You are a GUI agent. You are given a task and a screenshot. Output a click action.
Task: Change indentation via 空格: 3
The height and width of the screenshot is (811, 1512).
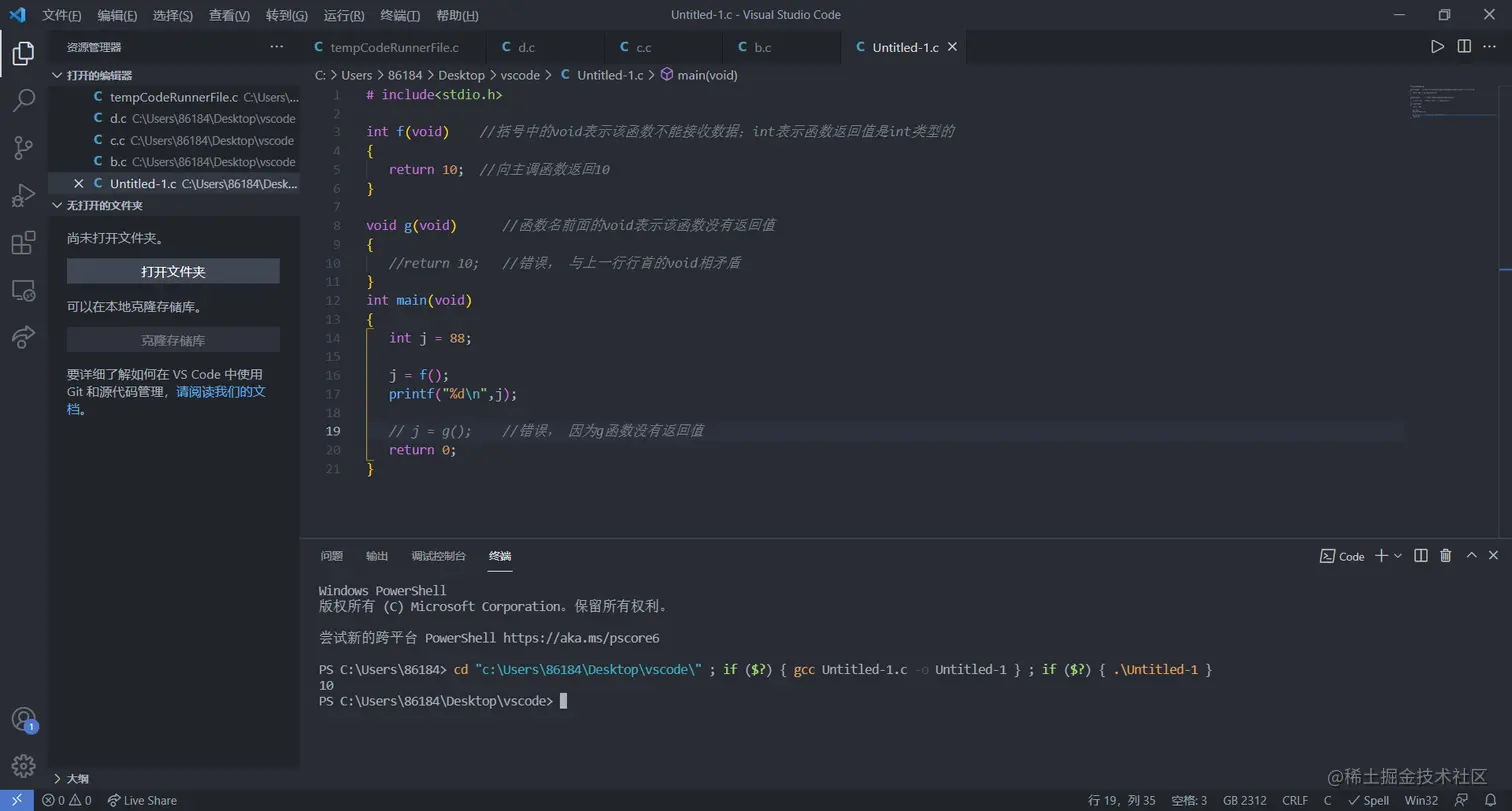tap(1189, 800)
